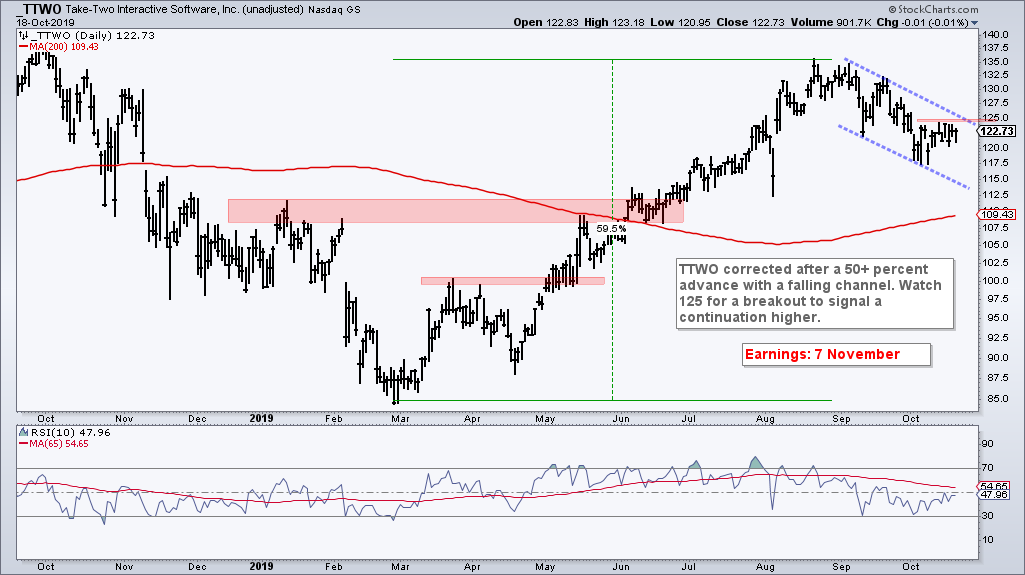The height and width of the screenshot is (575, 1025).
Task: Click the TTWO corrected commentary text box
Action: 815,293
